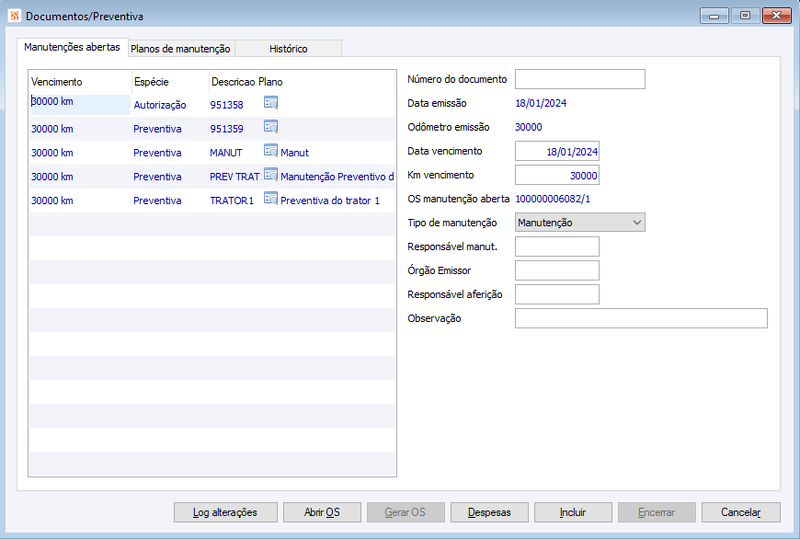Select the MANUT description cell

click(226, 153)
